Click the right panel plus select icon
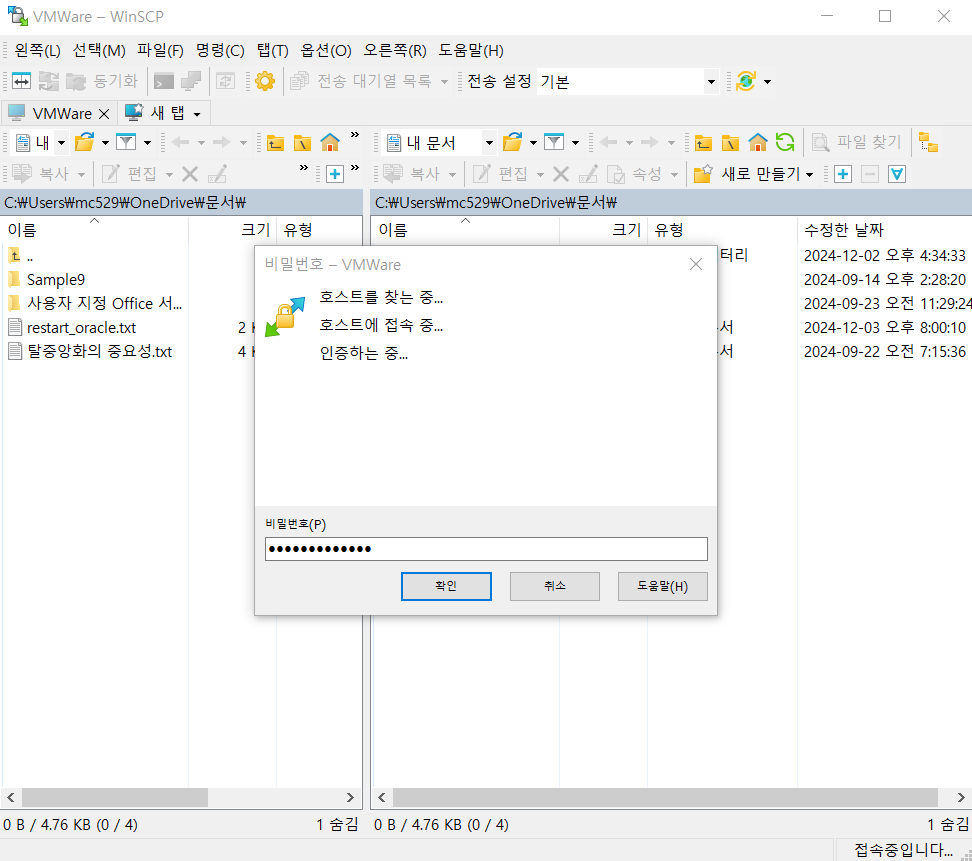This screenshot has height=861, width=972. tap(842, 174)
